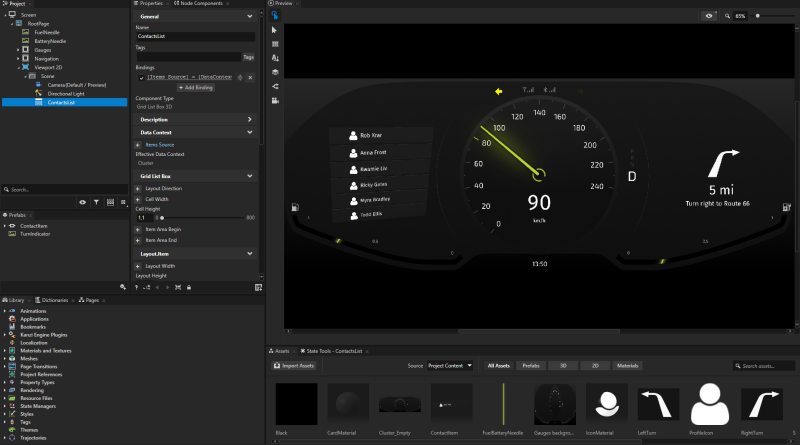Toggle visibility eye in Project panel toolbar
The width and height of the screenshot is (800, 445).
[x=83, y=202]
